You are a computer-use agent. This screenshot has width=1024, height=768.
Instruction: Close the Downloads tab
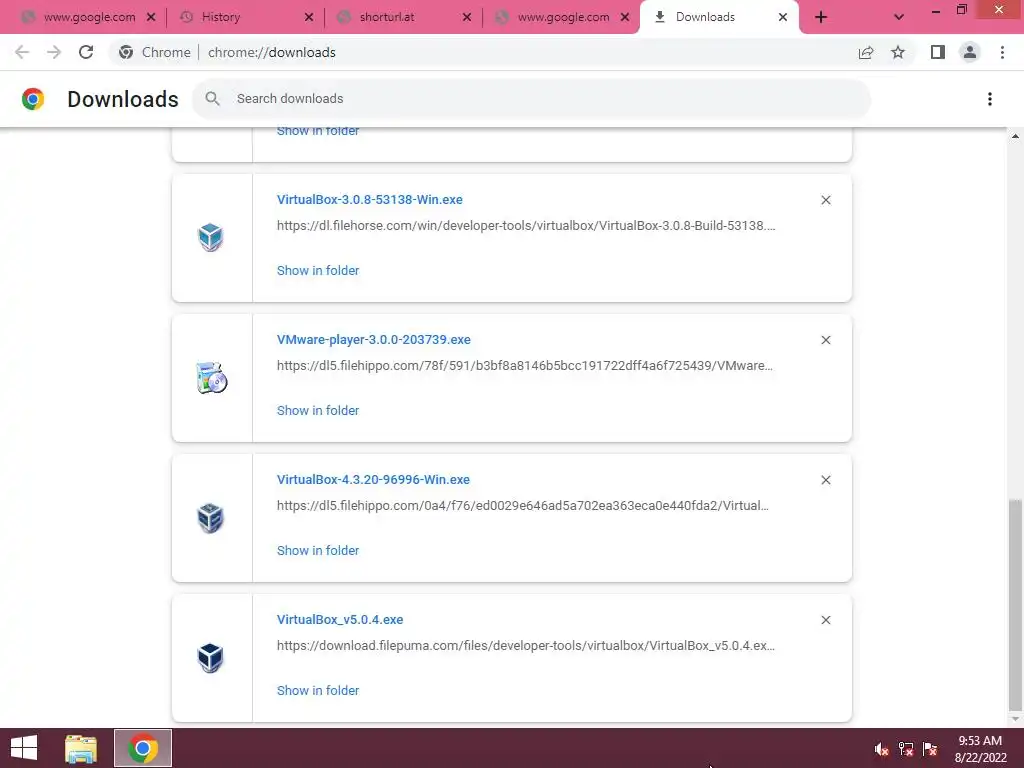tap(783, 18)
